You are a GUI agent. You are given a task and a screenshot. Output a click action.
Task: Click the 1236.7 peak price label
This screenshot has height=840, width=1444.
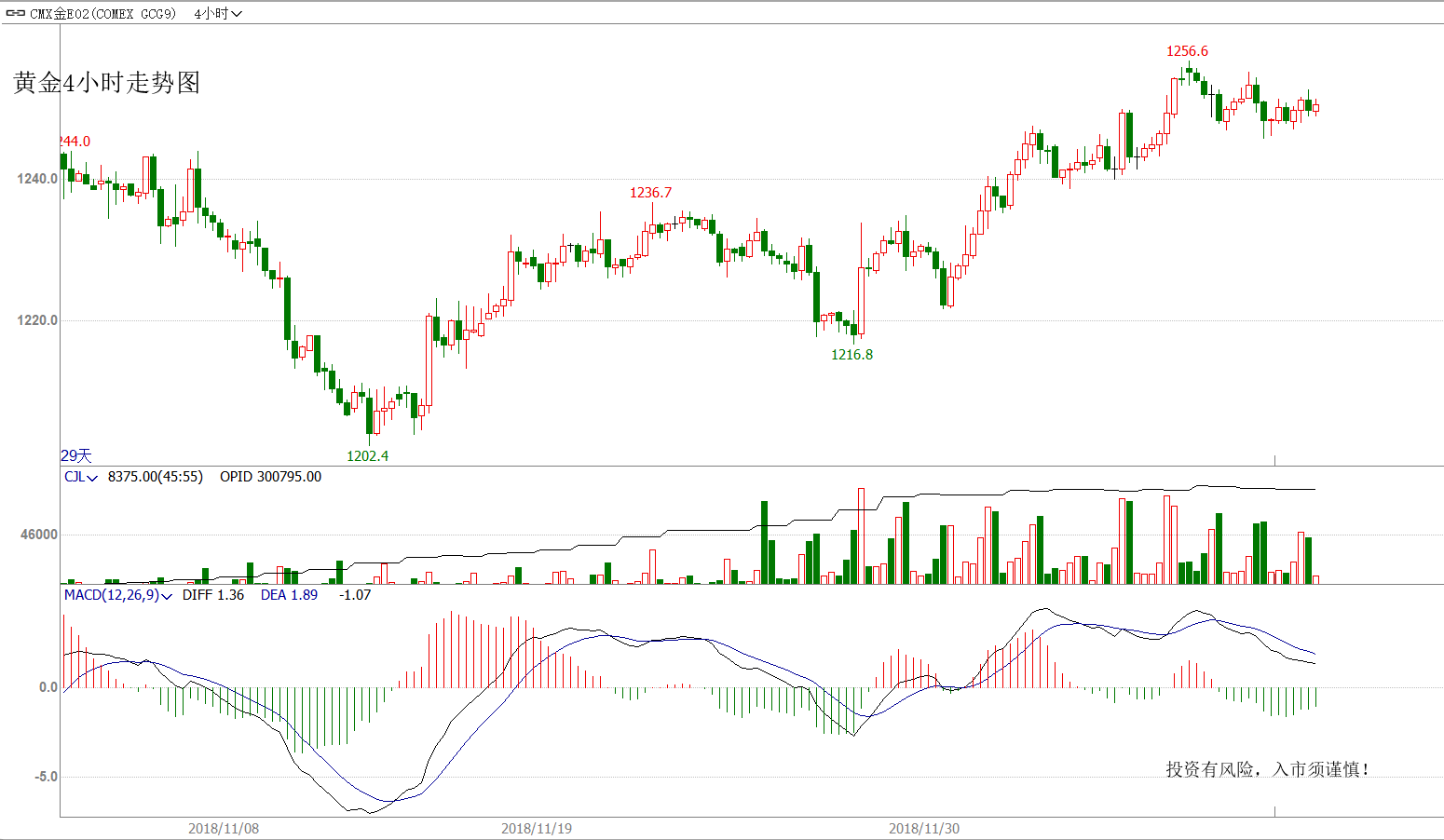click(650, 193)
